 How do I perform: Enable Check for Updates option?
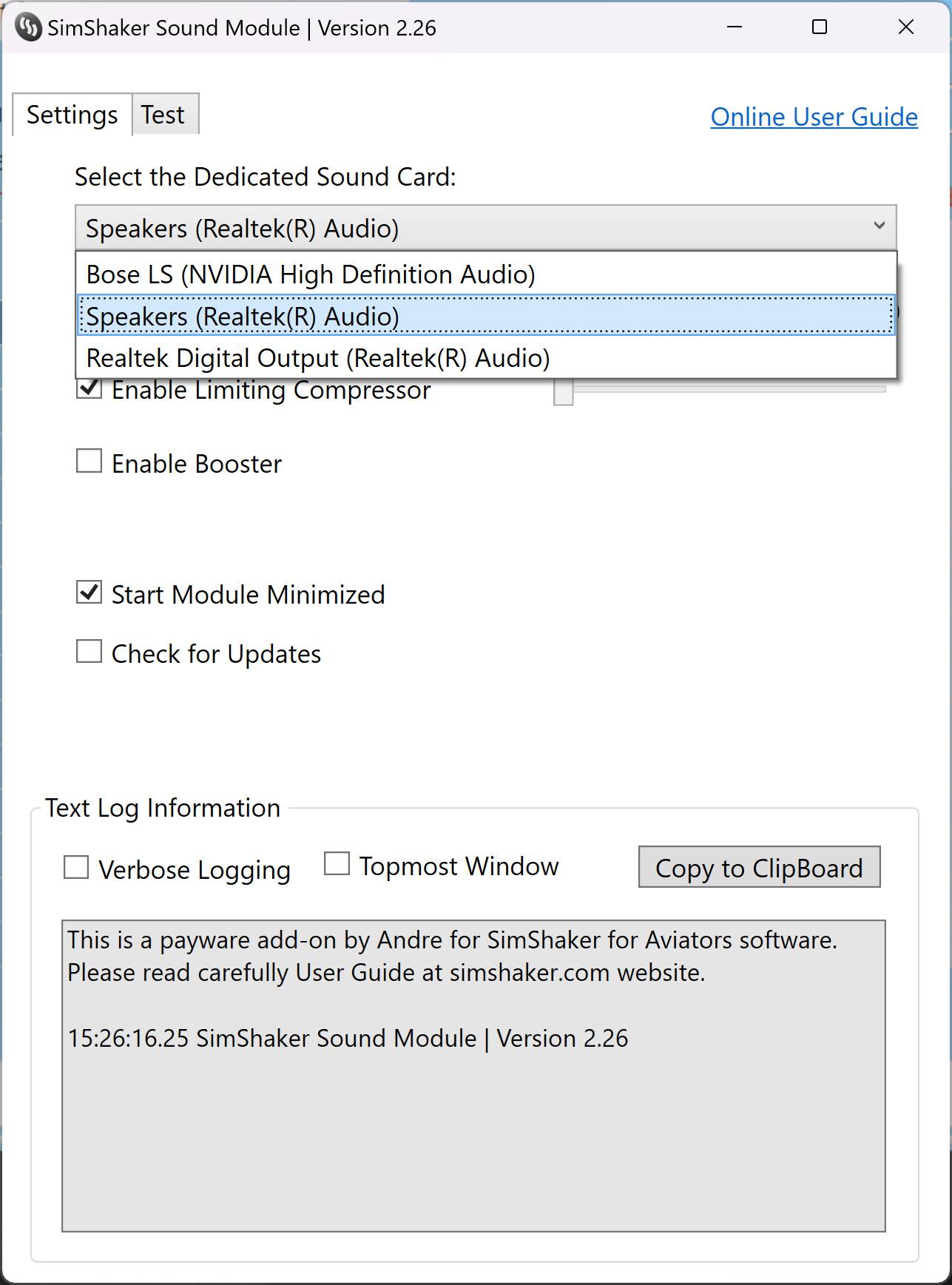(x=90, y=651)
